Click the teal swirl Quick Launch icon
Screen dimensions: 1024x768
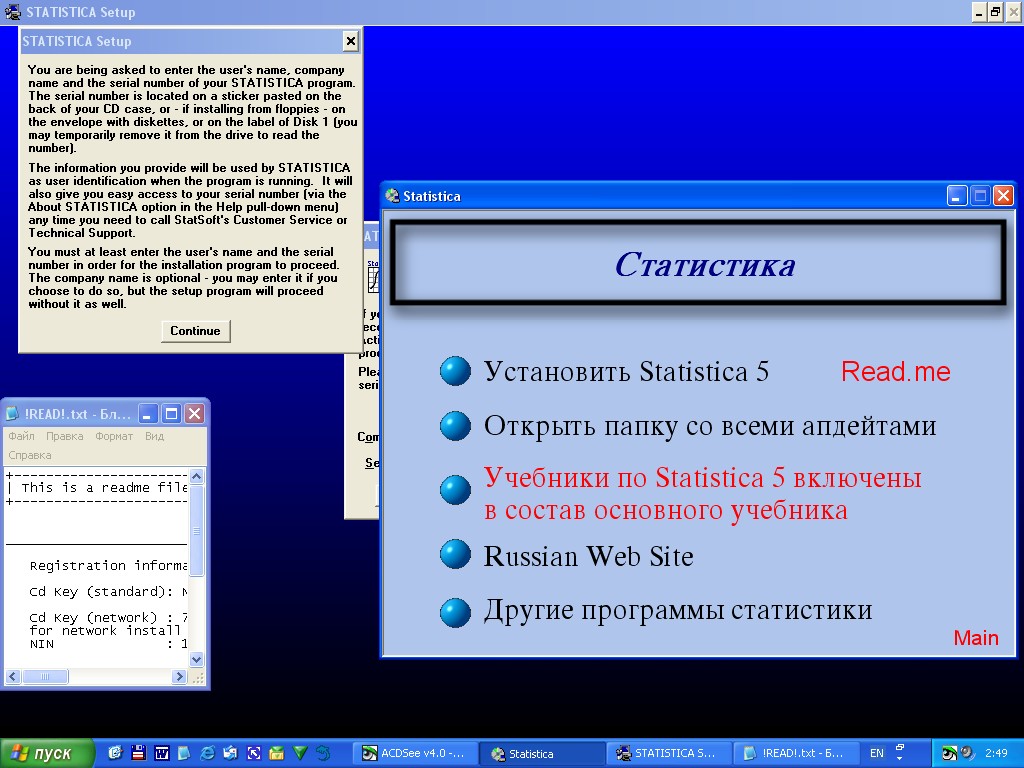coord(323,753)
